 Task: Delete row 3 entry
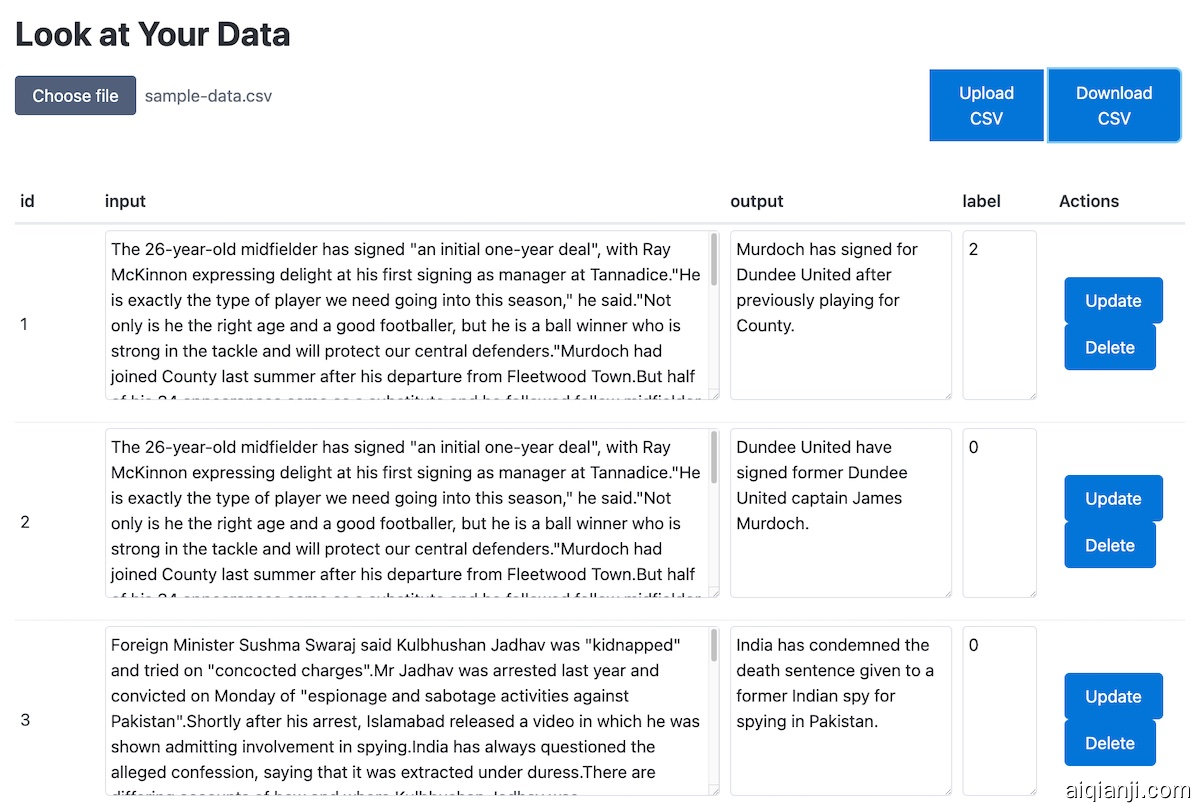(x=1109, y=743)
